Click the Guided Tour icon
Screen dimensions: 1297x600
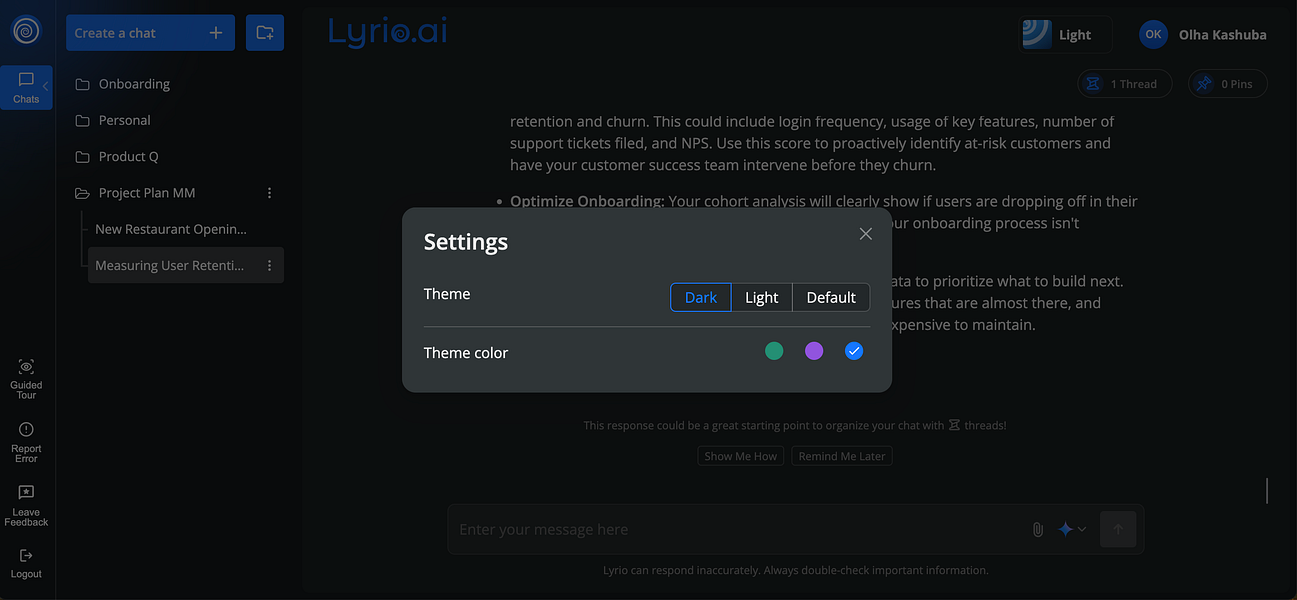tap(25, 366)
